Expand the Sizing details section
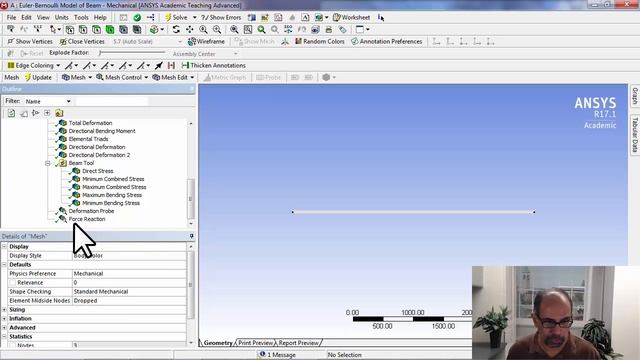 pos(4,310)
